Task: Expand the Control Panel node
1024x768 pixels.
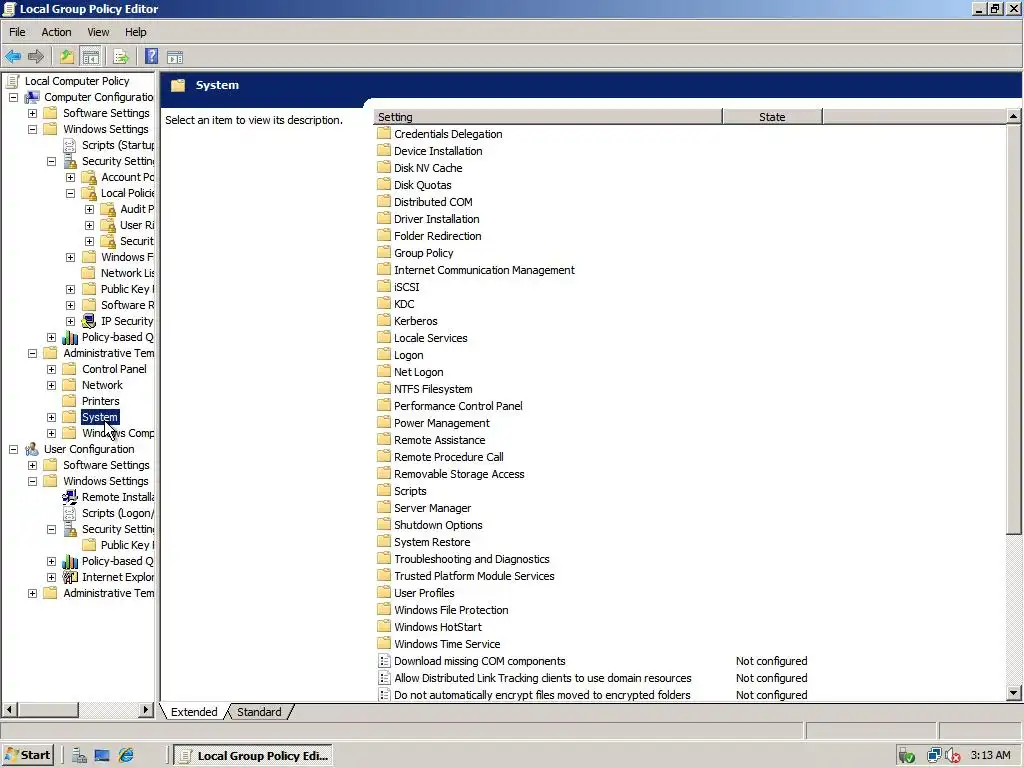Action: [51, 369]
